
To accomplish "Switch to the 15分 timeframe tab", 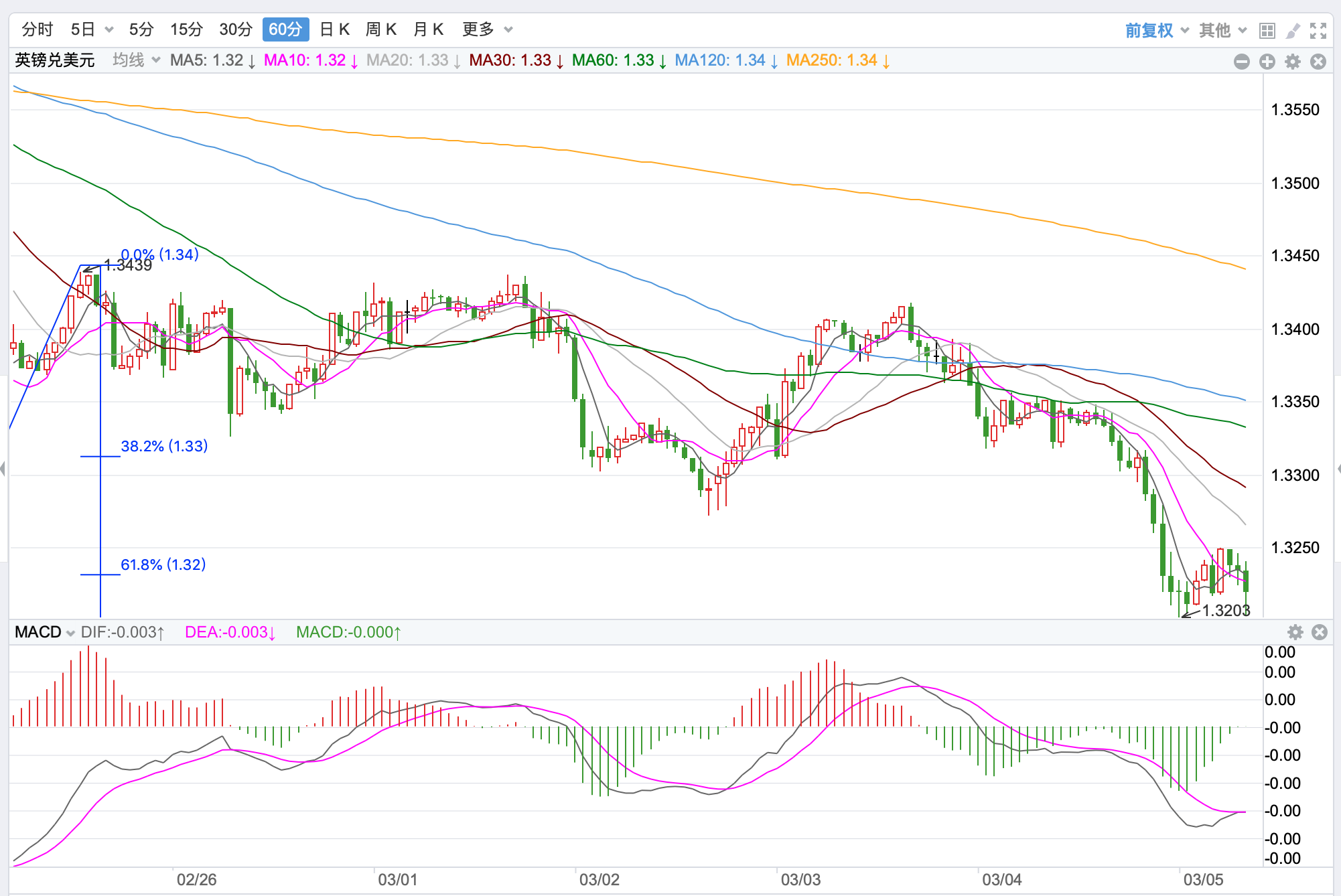I will 186,29.
